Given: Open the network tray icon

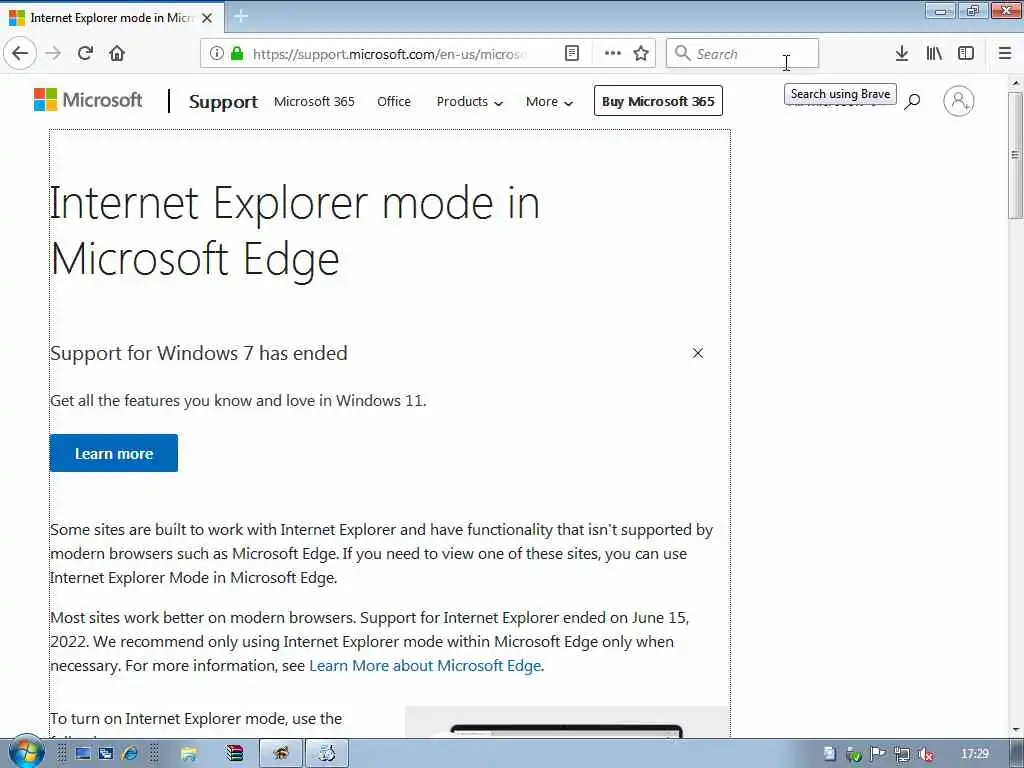Looking at the screenshot, I should (902, 754).
